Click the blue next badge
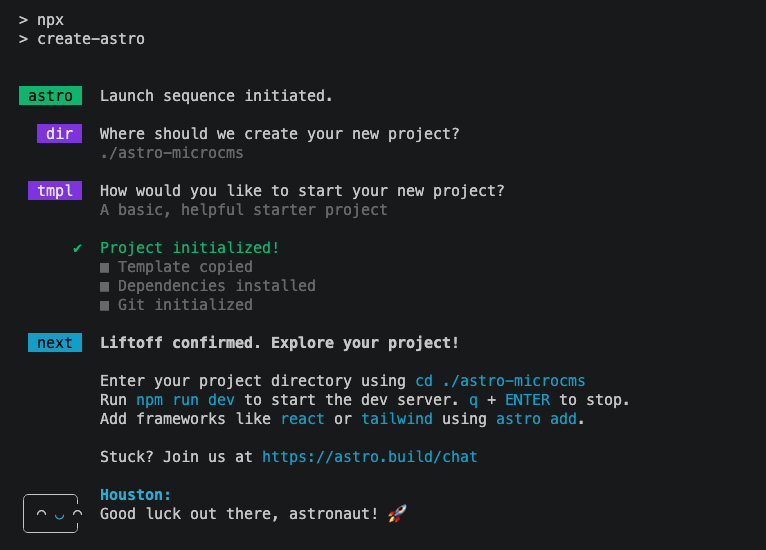Image resolution: width=766 pixels, height=550 pixels. [x=55, y=343]
